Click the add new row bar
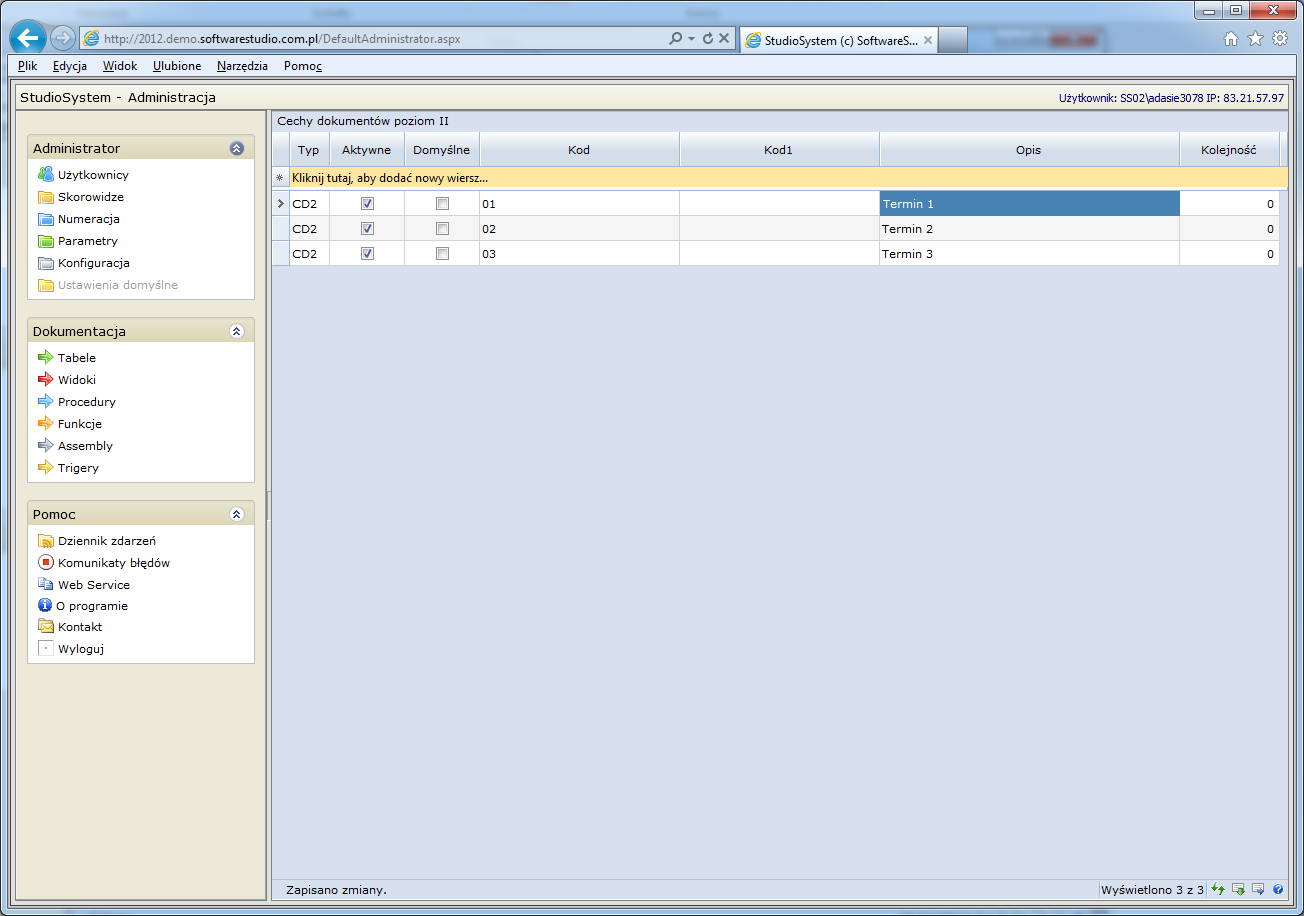The height and width of the screenshot is (916, 1304). click(780, 178)
